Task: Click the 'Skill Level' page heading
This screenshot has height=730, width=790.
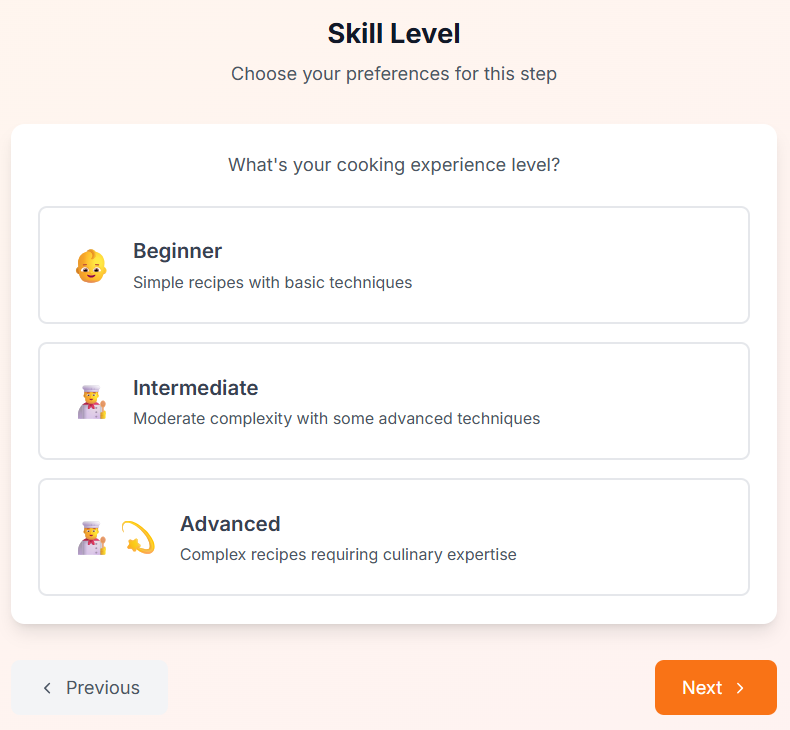Action: click(x=394, y=34)
